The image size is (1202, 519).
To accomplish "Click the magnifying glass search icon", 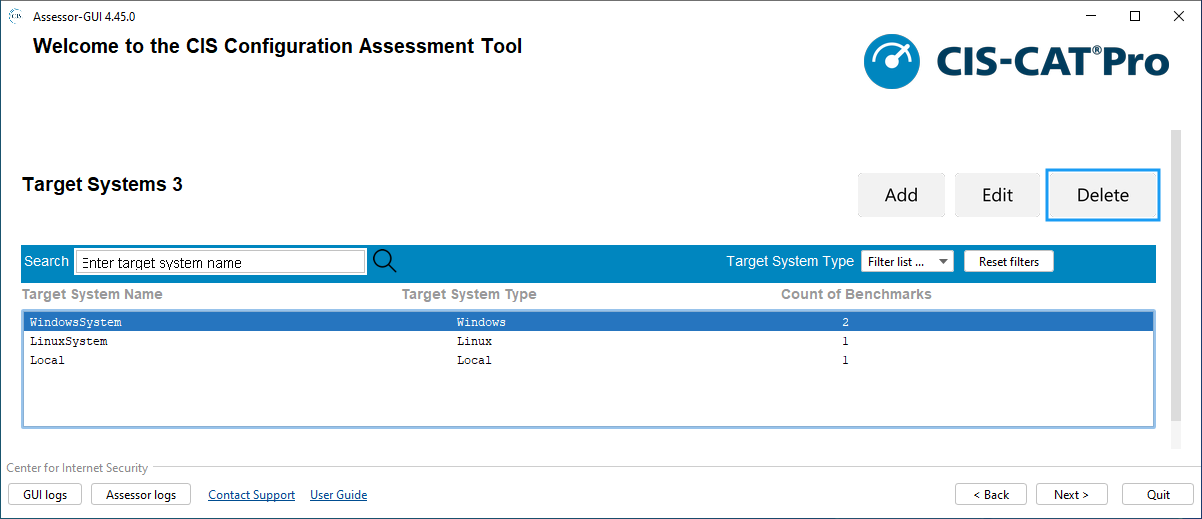I will (385, 261).
